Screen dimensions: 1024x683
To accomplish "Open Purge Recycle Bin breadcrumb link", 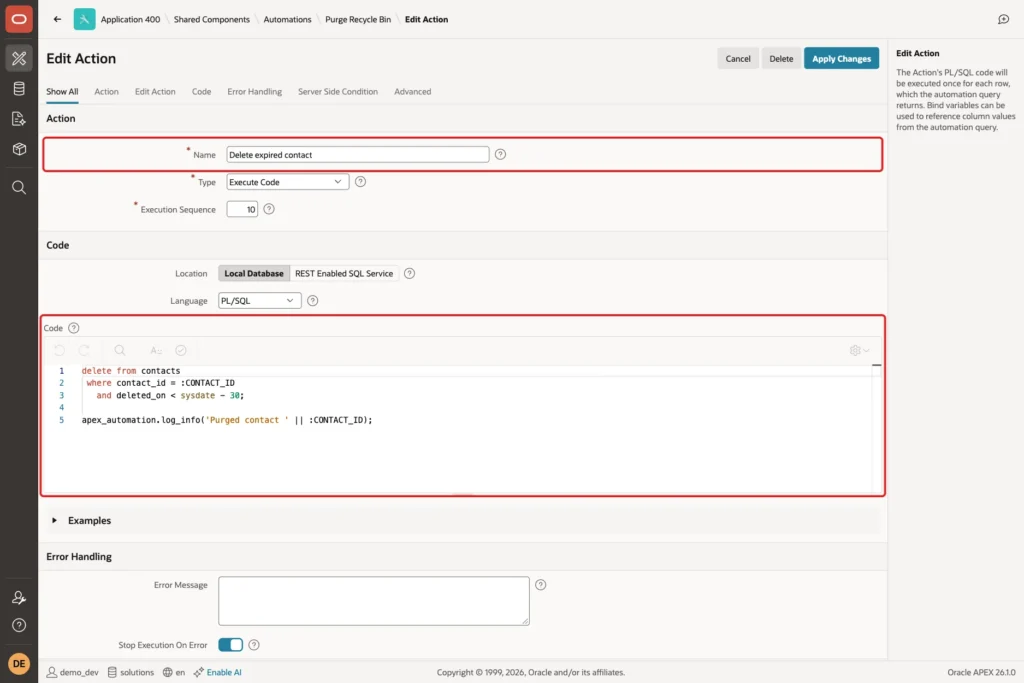I will pyautogui.click(x=358, y=19).
